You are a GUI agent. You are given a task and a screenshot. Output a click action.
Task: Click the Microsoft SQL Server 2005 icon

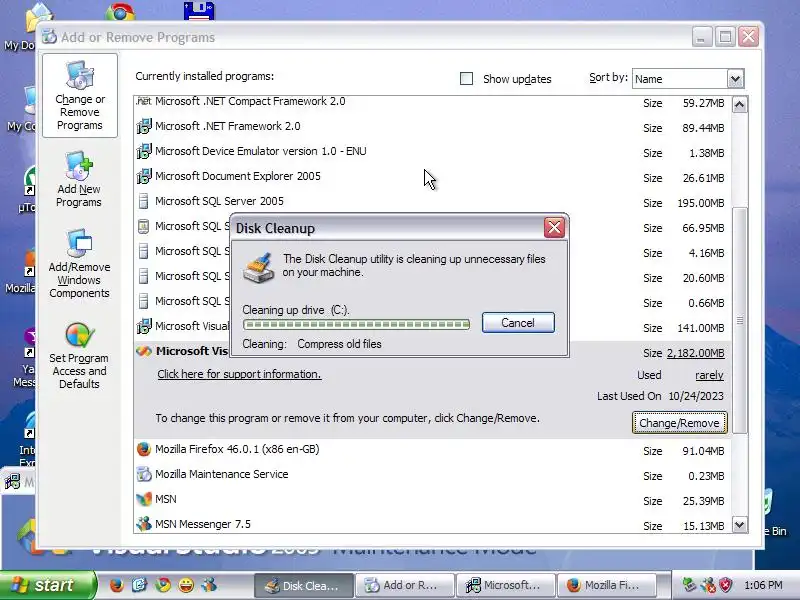pyautogui.click(x=144, y=201)
